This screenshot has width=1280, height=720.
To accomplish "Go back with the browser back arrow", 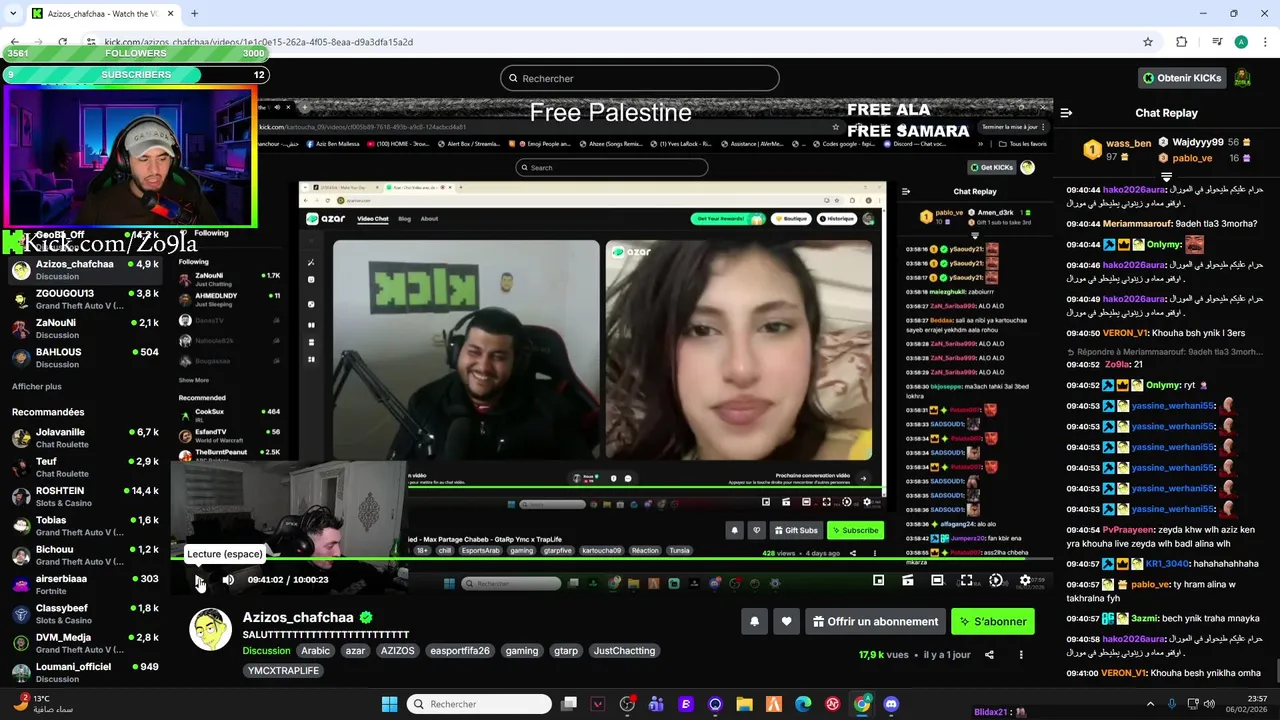I will (15, 42).
